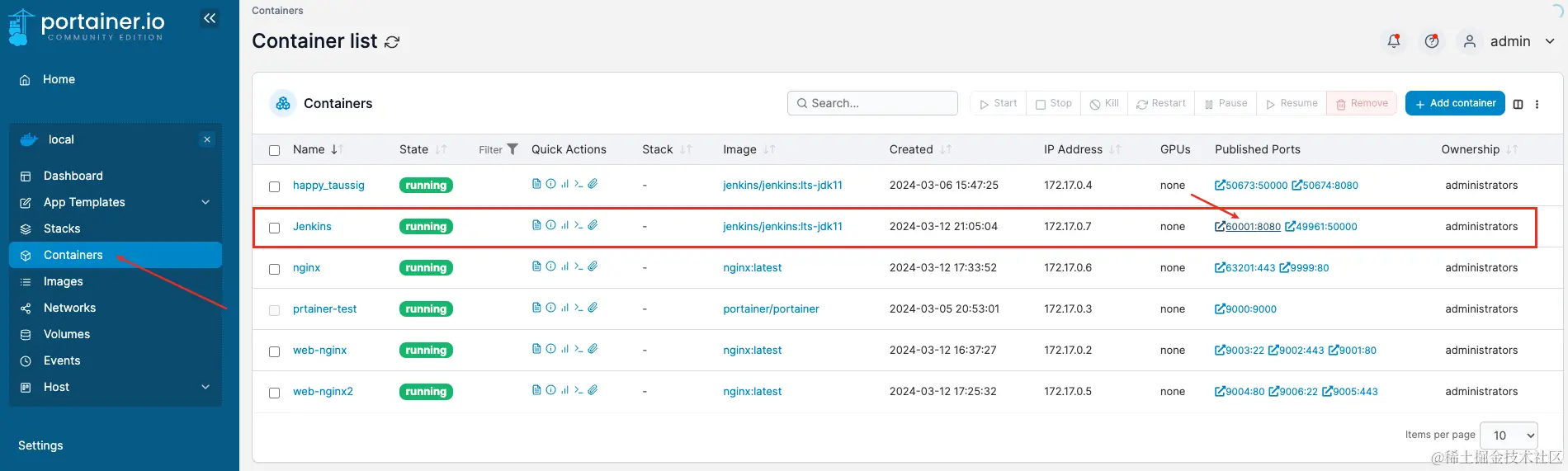Open Networks in the sidebar
Viewport: 1568px width, 471px height.
tap(69, 308)
